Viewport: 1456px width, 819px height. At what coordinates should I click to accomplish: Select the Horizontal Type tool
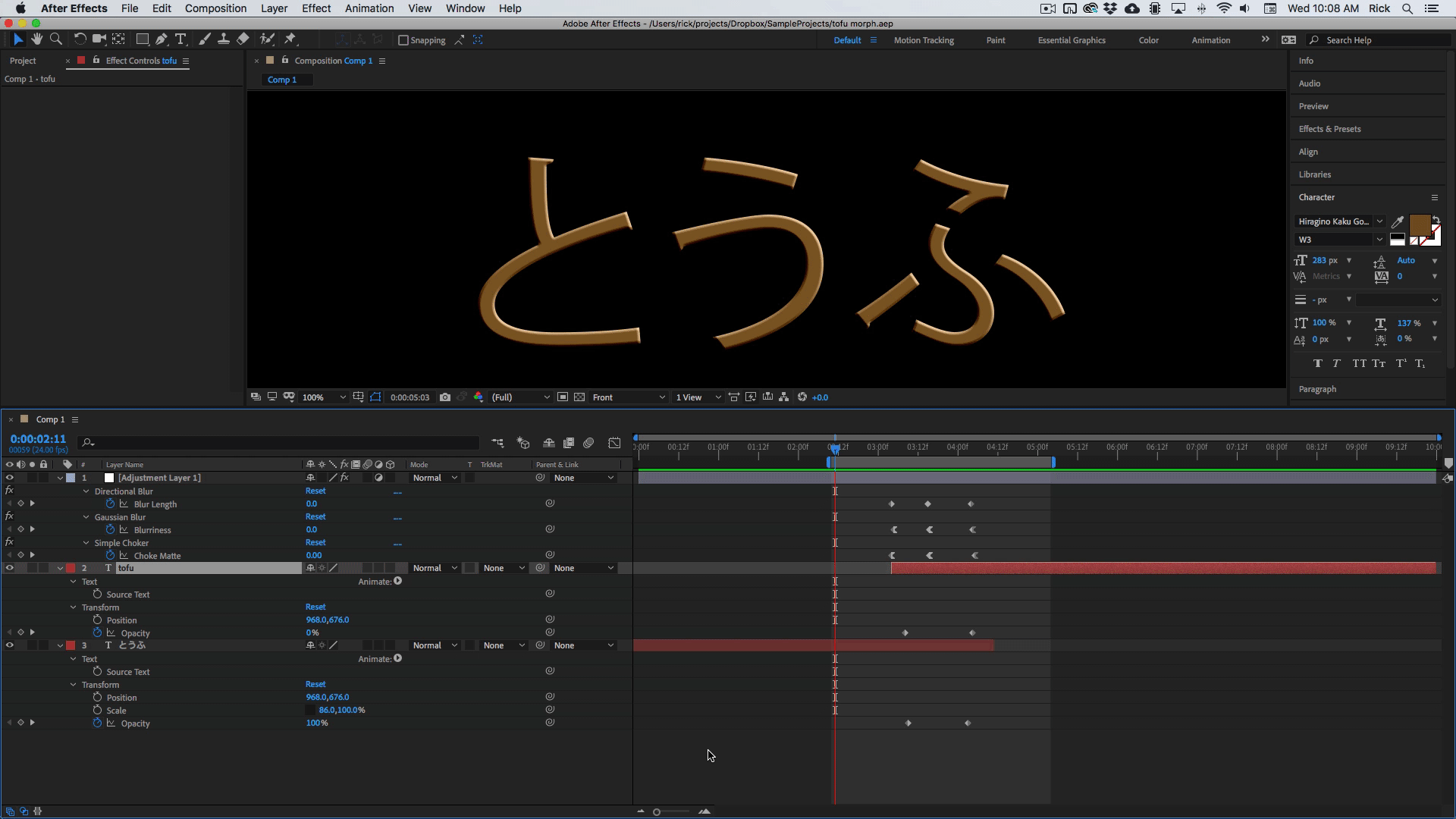click(180, 39)
